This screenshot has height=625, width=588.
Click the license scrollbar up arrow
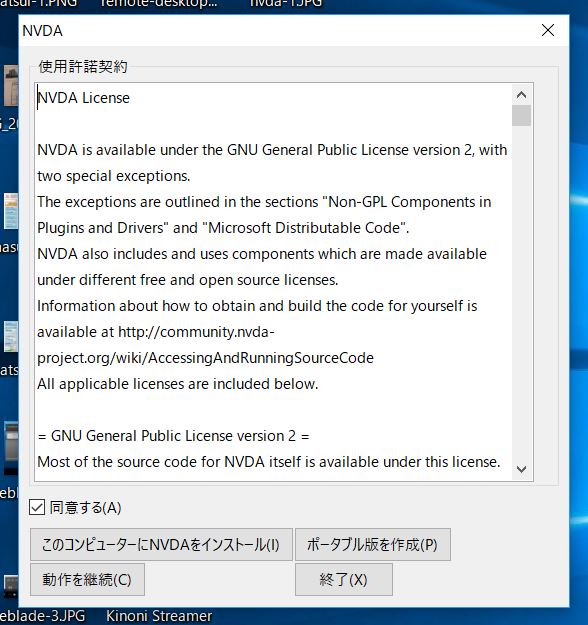(x=521, y=94)
